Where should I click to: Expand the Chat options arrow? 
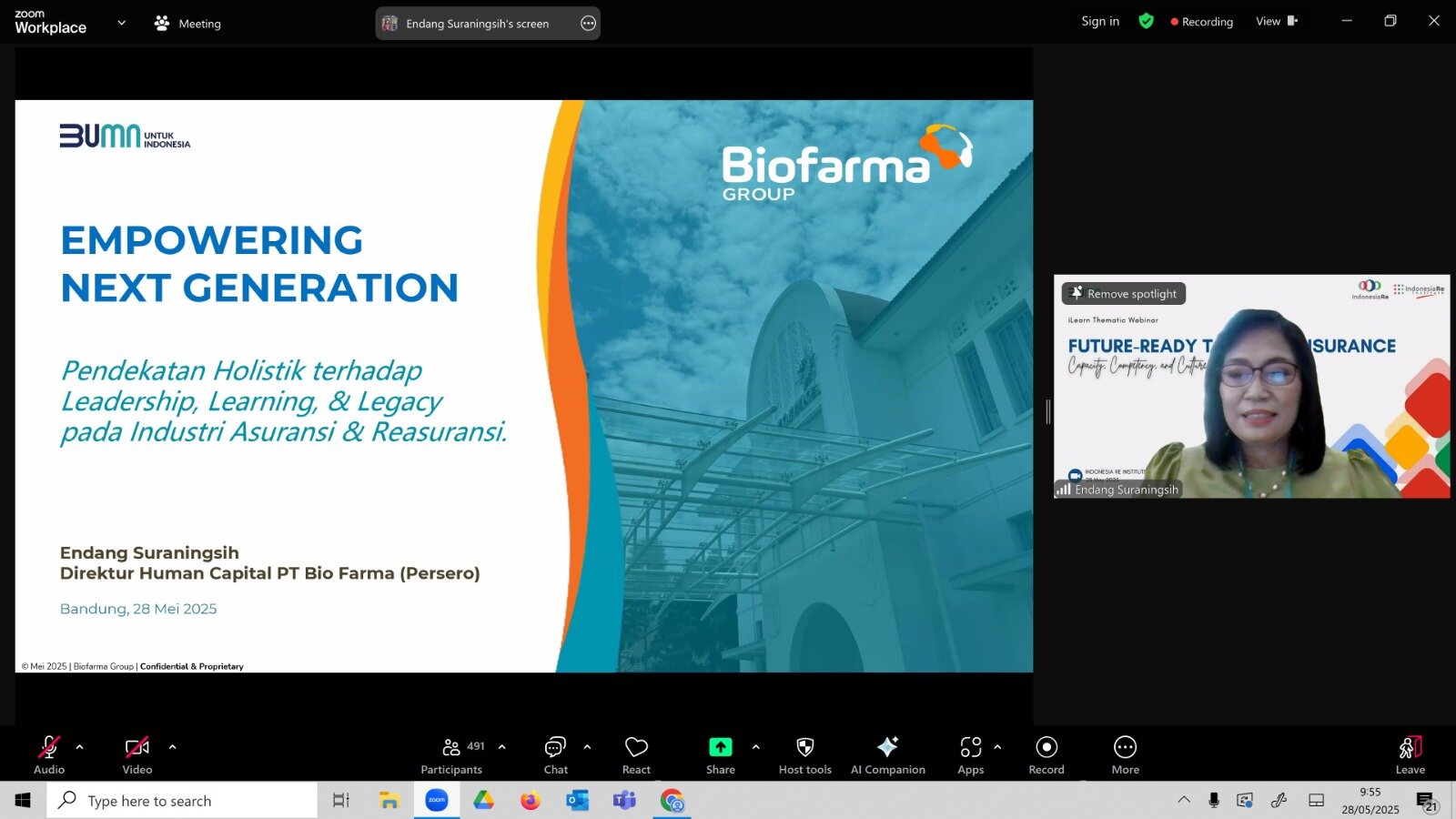[587, 747]
